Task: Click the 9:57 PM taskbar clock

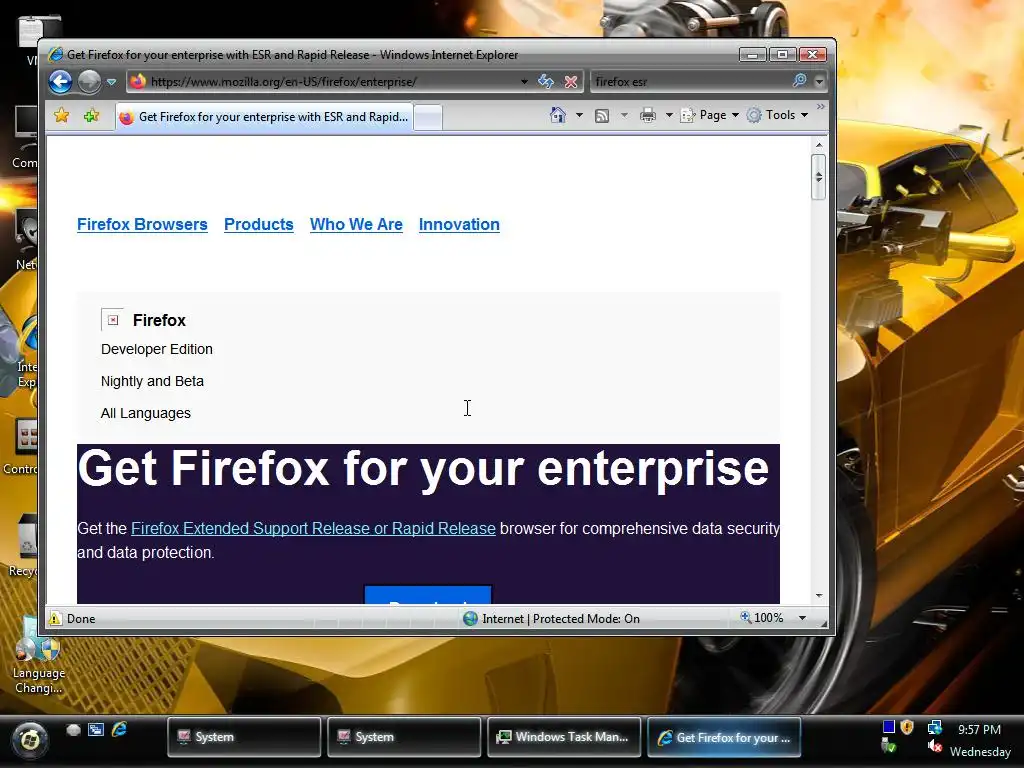Action: coord(979,729)
